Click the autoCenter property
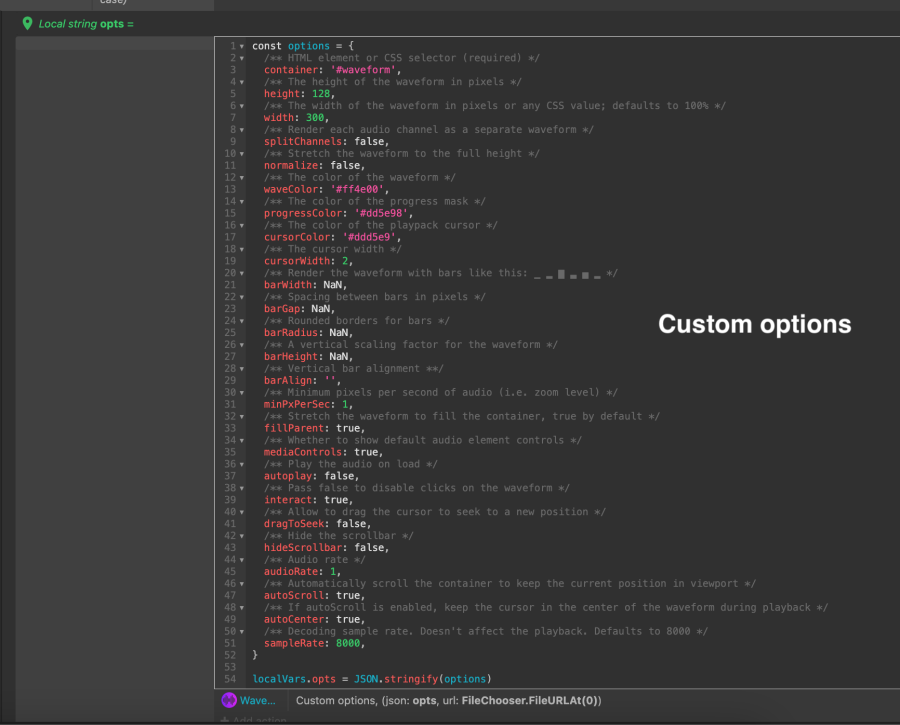The width and height of the screenshot is (900, 725). (x=293, y=619)
